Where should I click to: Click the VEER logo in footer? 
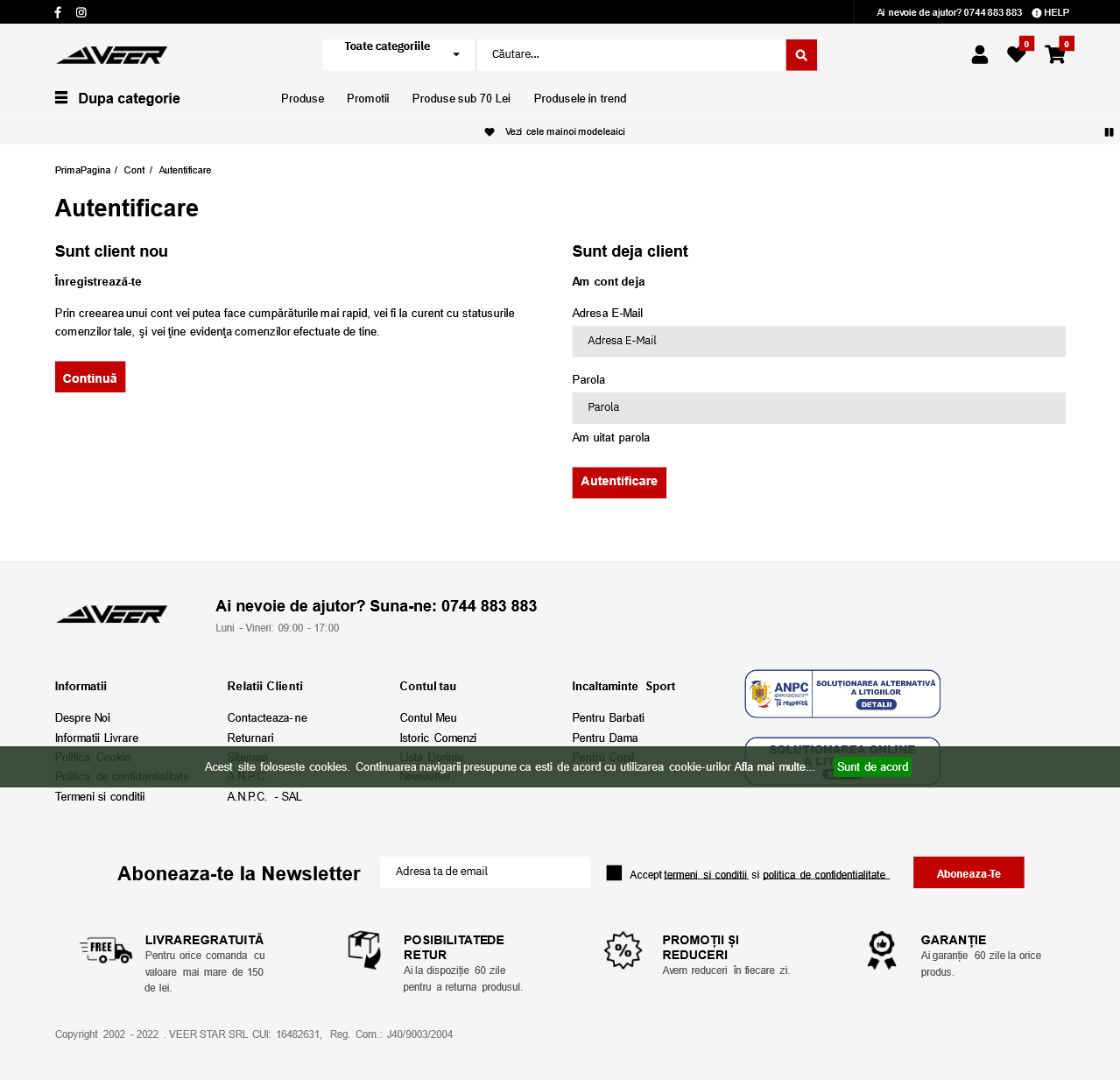pos(111,614)
